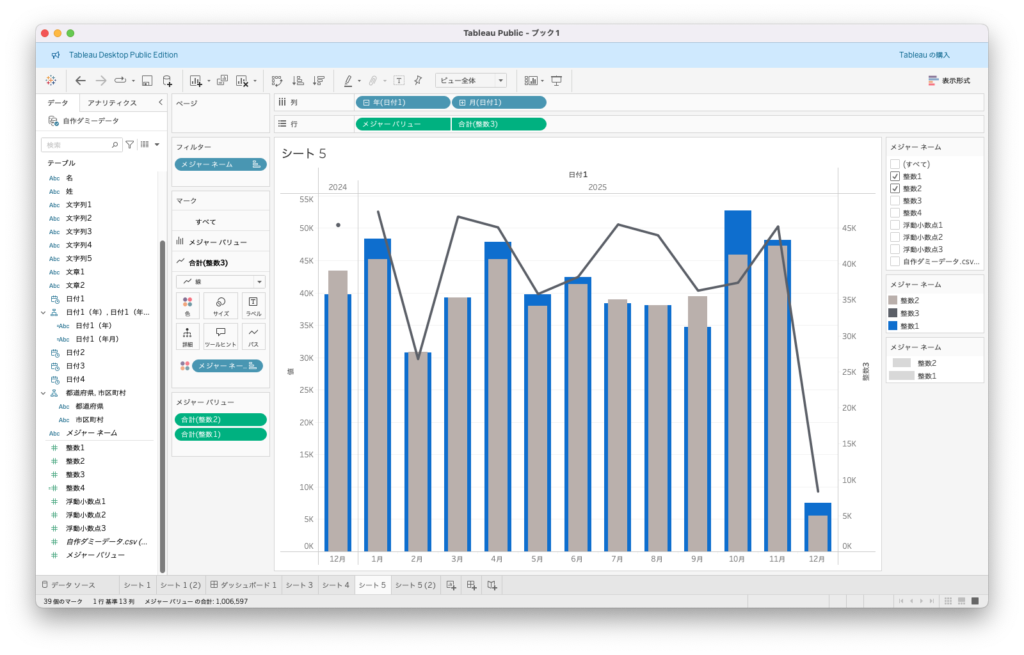The height and width of the screenshot is (655, 1024).
Task: Click the save workbook icon
Action: point(147,80)
